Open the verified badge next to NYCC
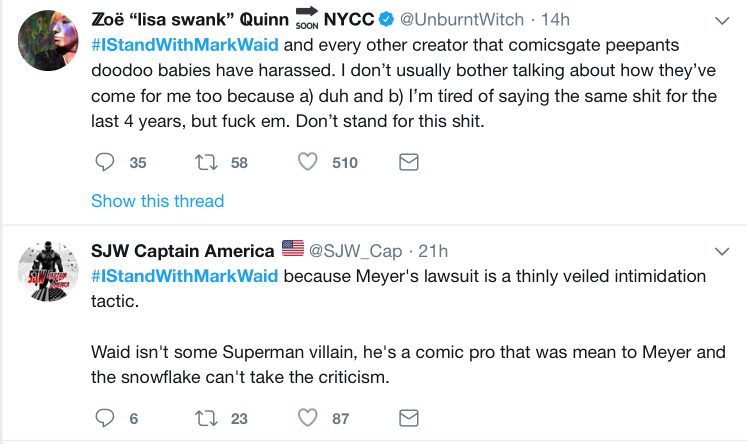This screenshot has height=444, width=747. (x=386, y=20)
